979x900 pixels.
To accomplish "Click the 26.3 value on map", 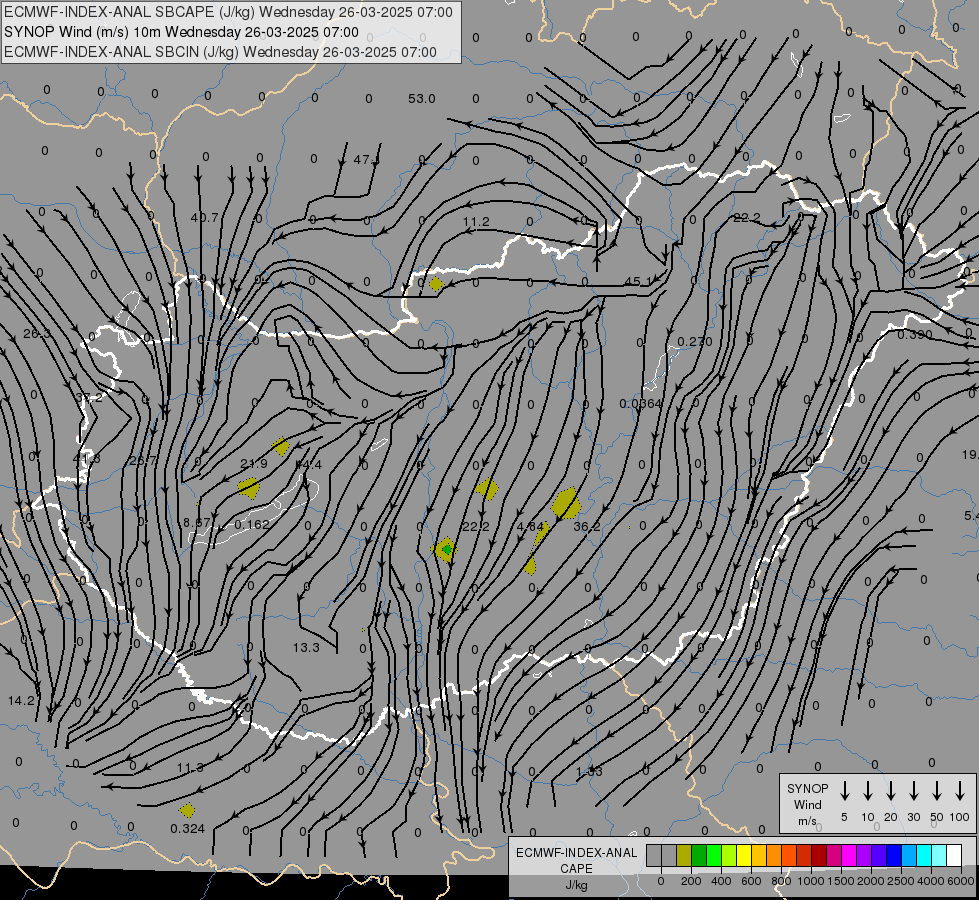I will point(36,334).
